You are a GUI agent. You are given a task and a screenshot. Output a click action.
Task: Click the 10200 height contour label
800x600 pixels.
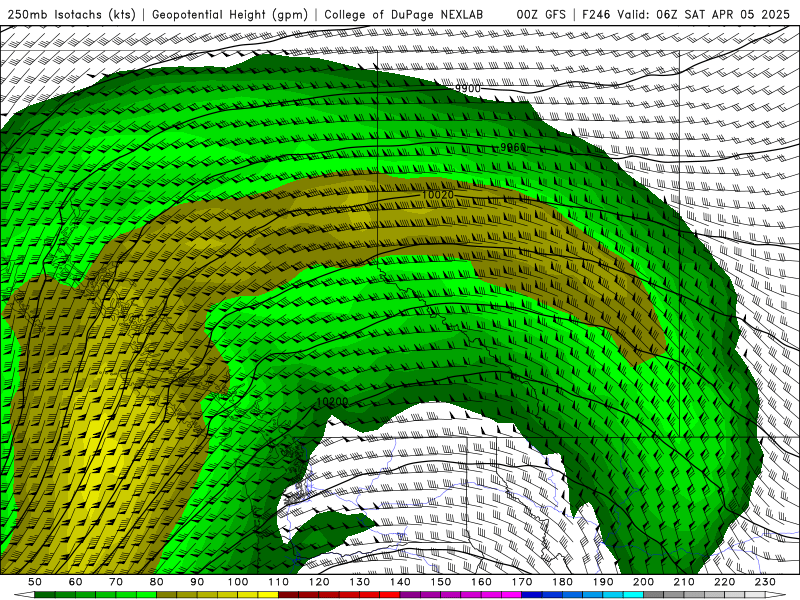pos(332,402)
